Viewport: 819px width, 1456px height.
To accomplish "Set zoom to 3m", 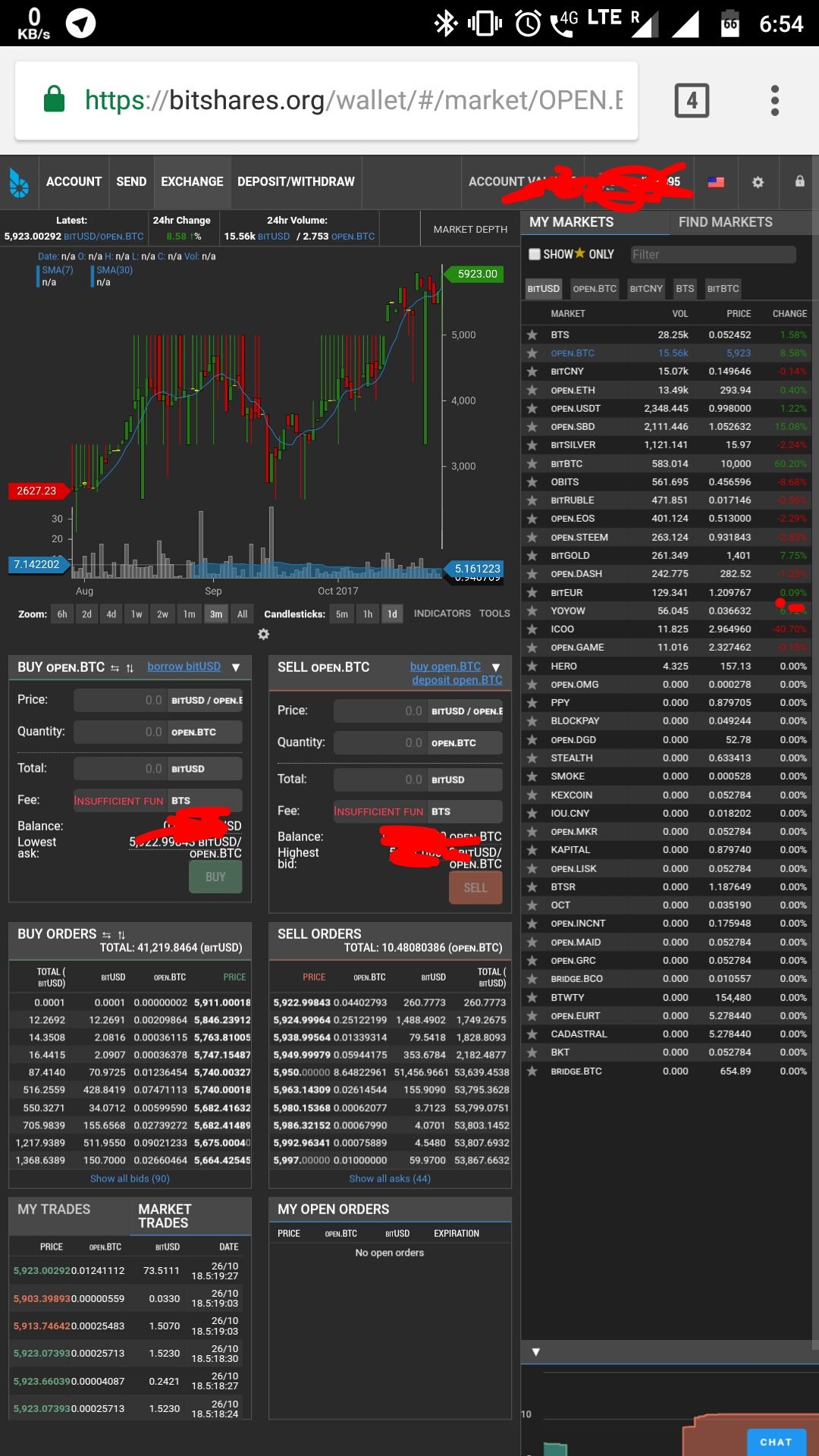I will pos(216,614).
